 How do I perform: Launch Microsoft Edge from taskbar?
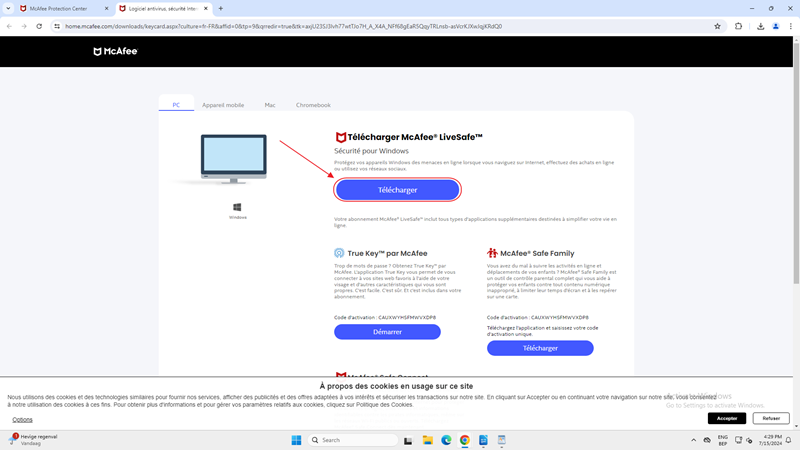click(446, 440)
